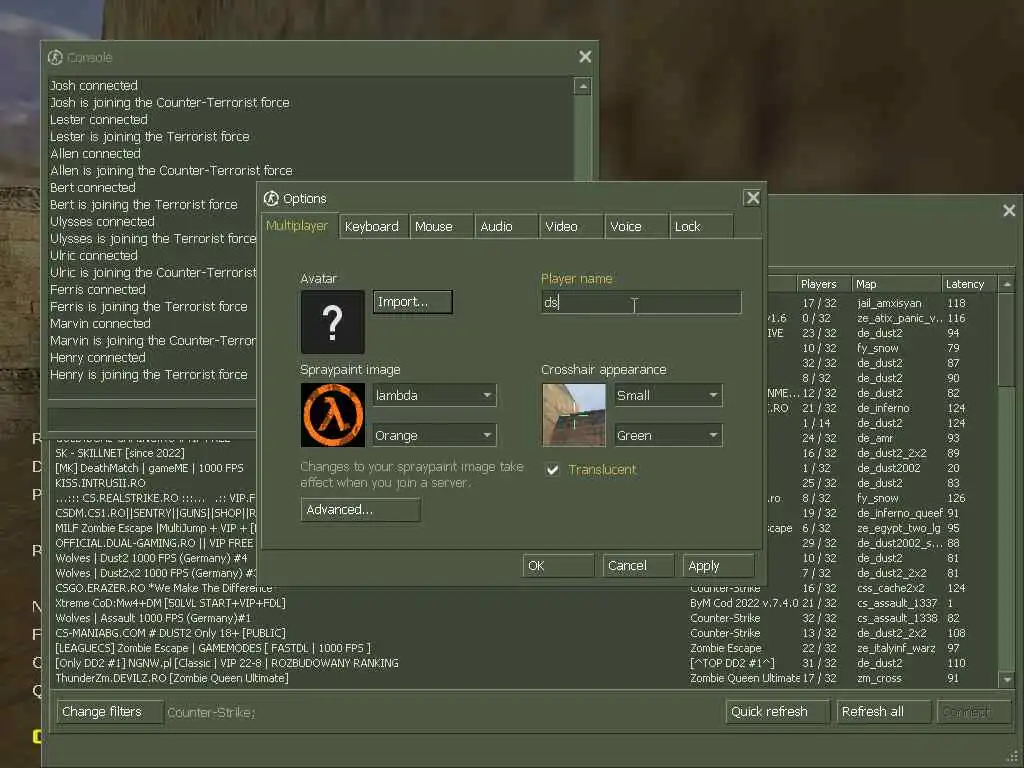The height and width of the screenshot is (768, 1024).
Task: Select server 'KISS.INTRUSII.RO'
Action: 101,483
